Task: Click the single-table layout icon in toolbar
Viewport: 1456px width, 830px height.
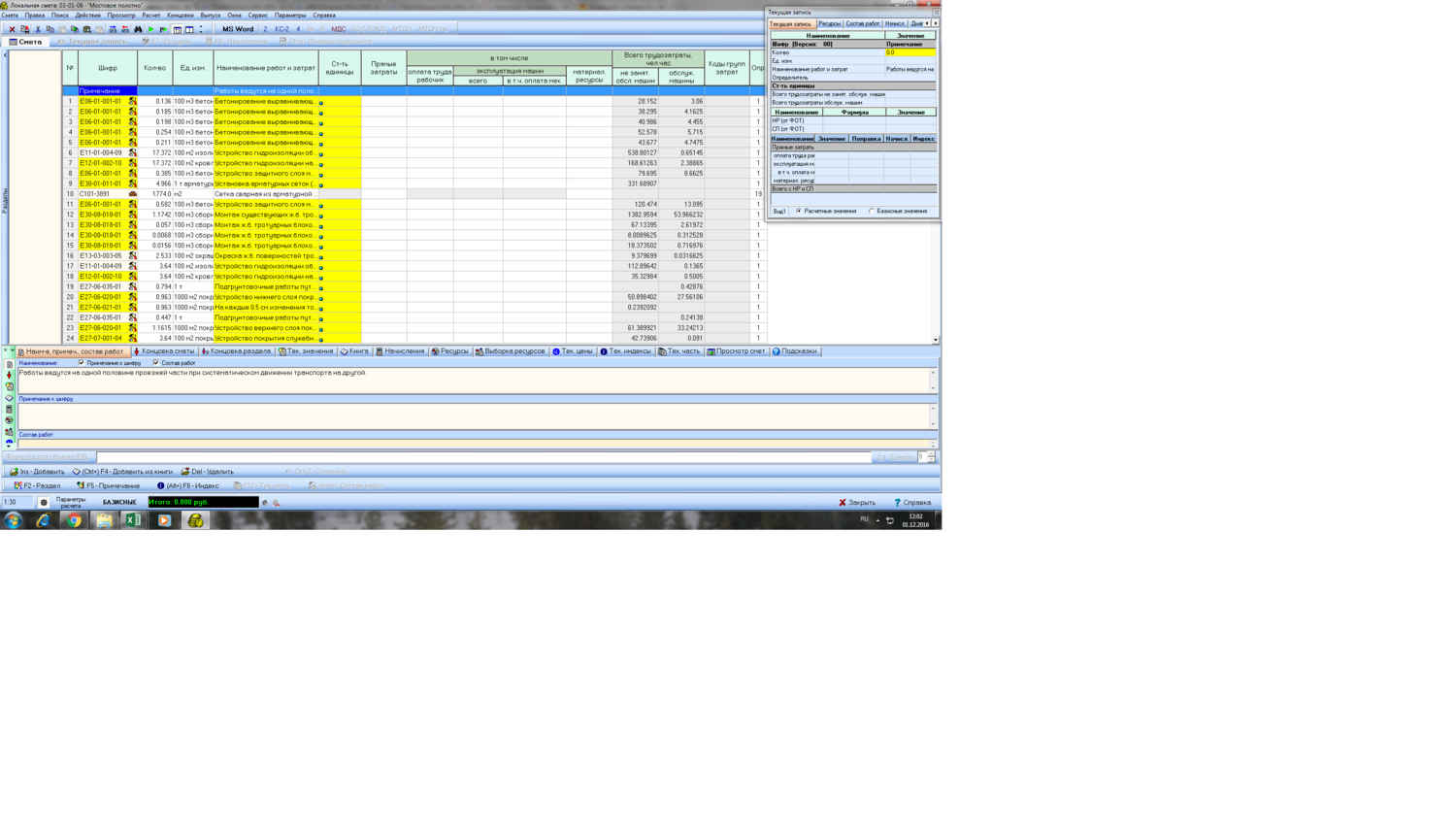Action: coord(178,29)
